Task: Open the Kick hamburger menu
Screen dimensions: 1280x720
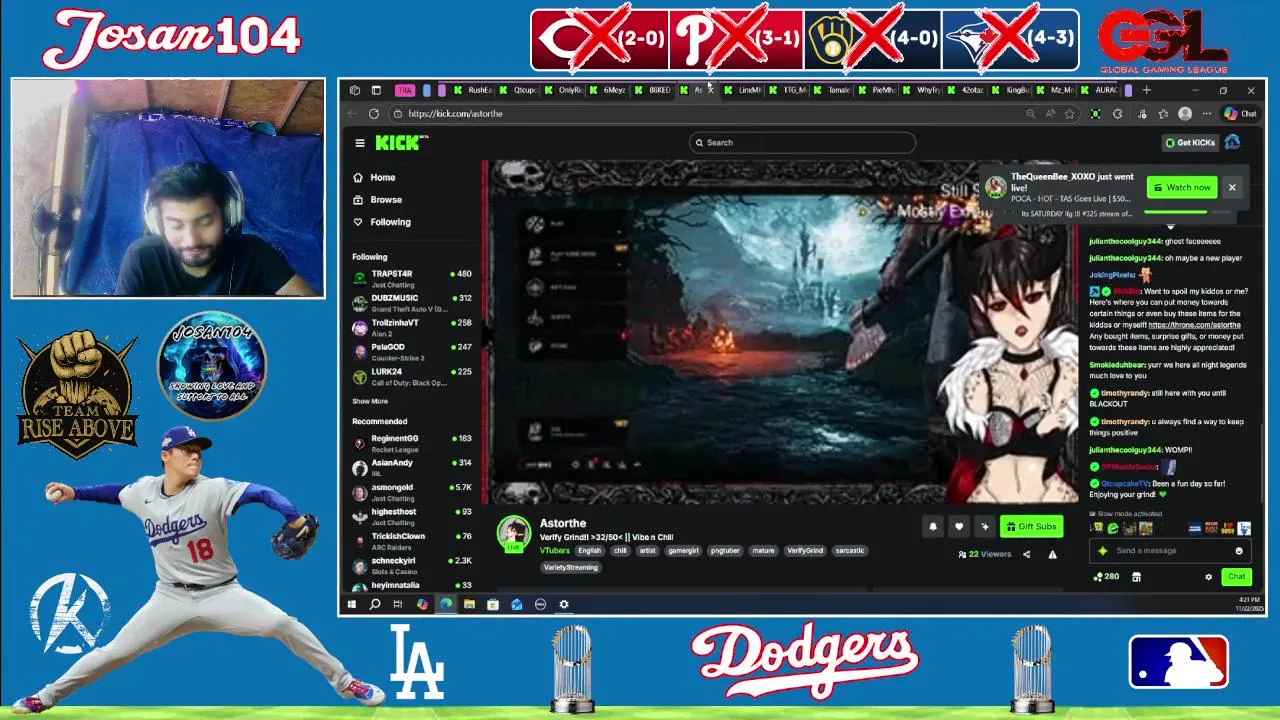Action: (360, 143)
